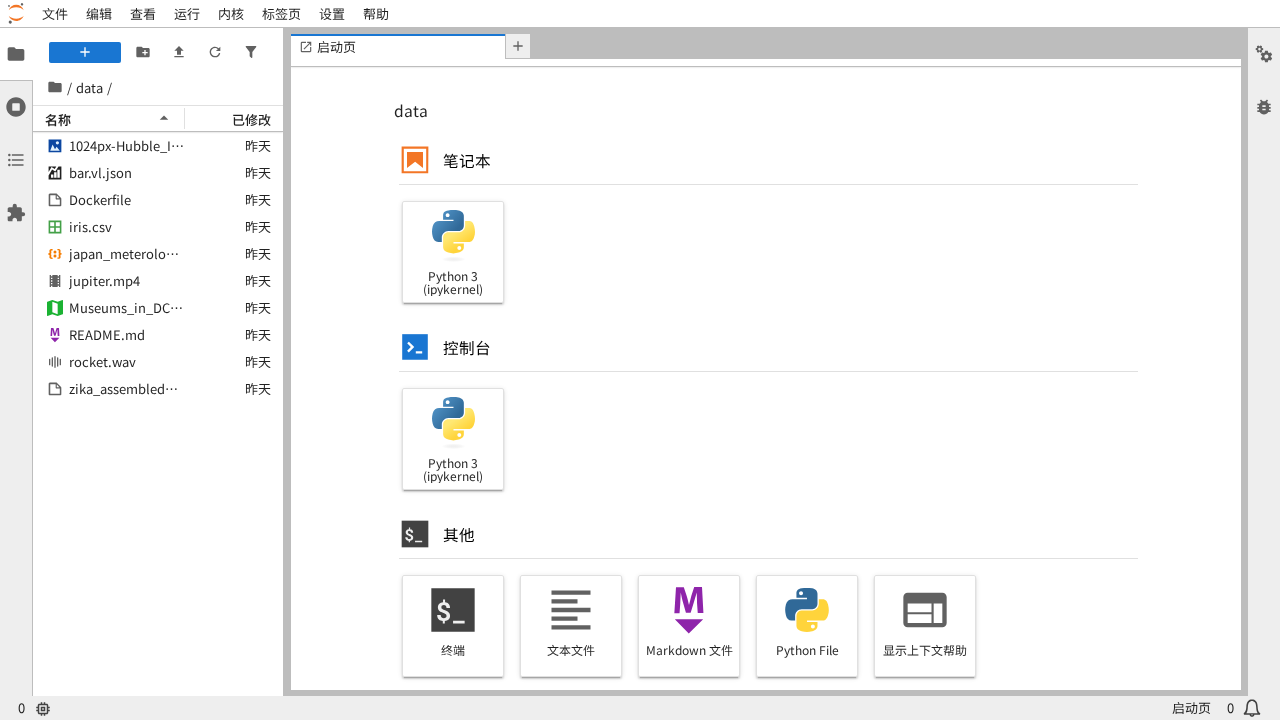The height and width of the screenshot is (720, 1280).
Task: Open the Running Terminals and Kernels panel
Action: coord(16,107)
